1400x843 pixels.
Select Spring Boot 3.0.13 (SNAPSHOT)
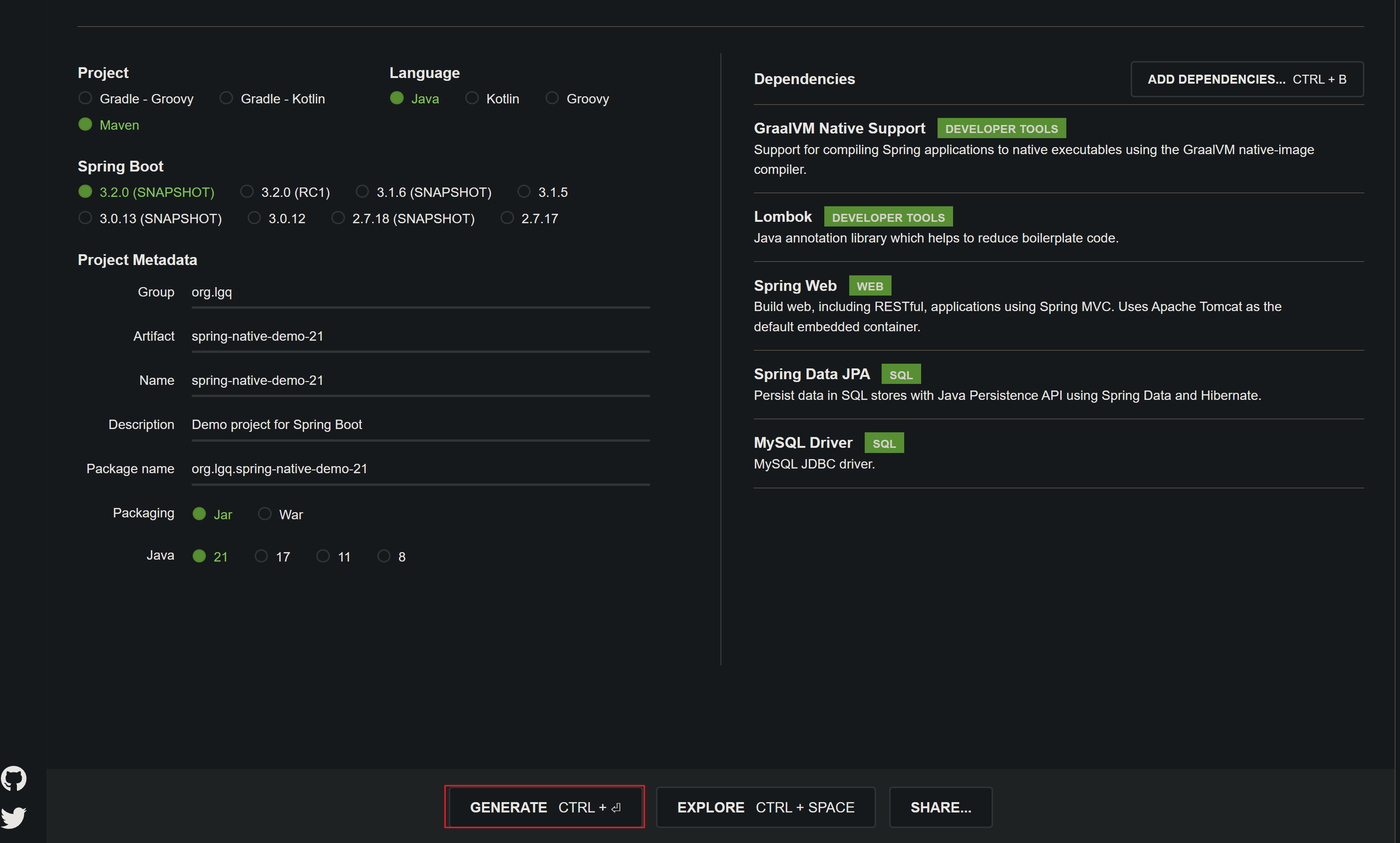[x=150, y=218]
